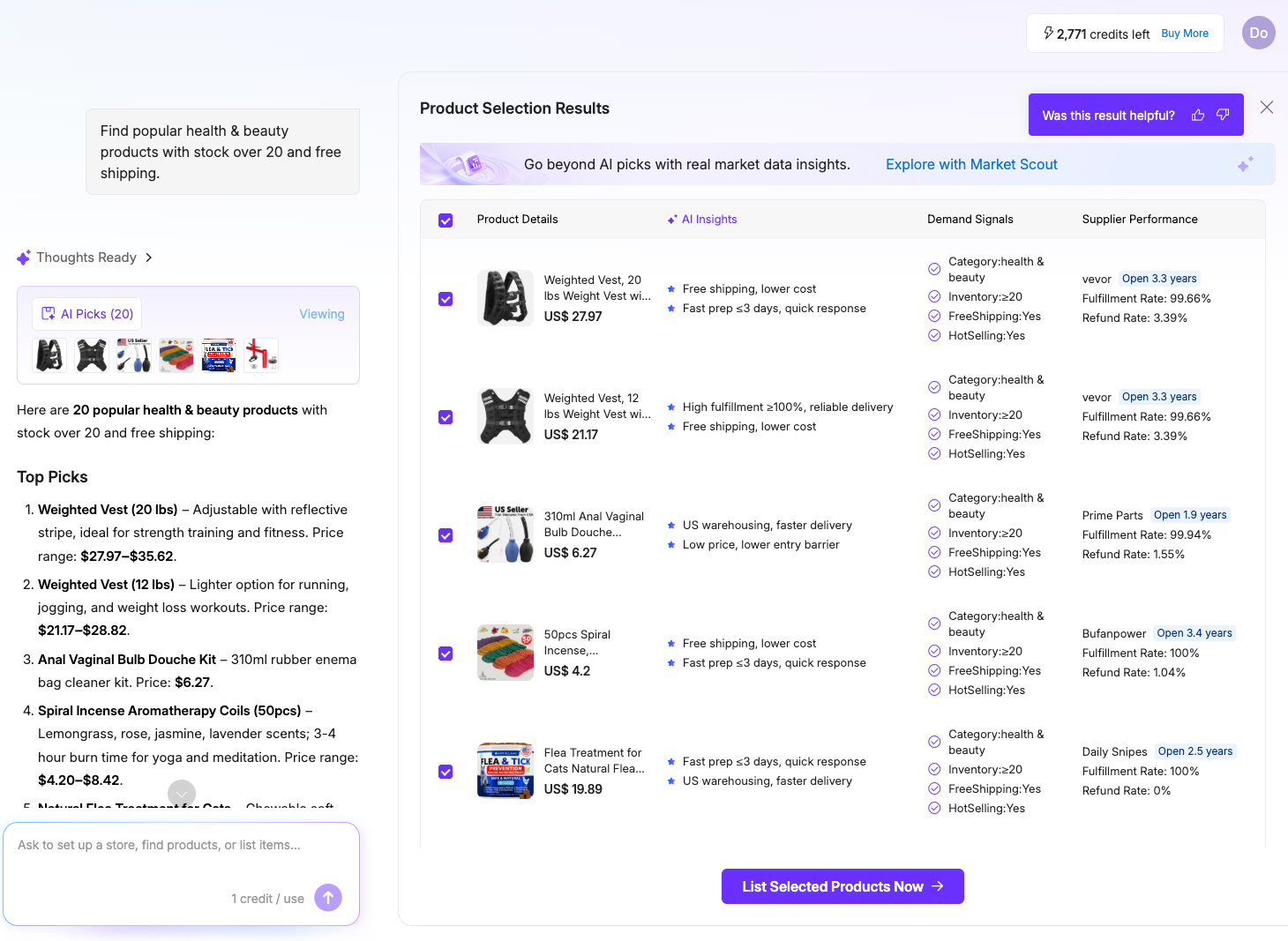1288x941 pixels.
Task: Click List Selected Products Now button
Action: click(842, 886)
